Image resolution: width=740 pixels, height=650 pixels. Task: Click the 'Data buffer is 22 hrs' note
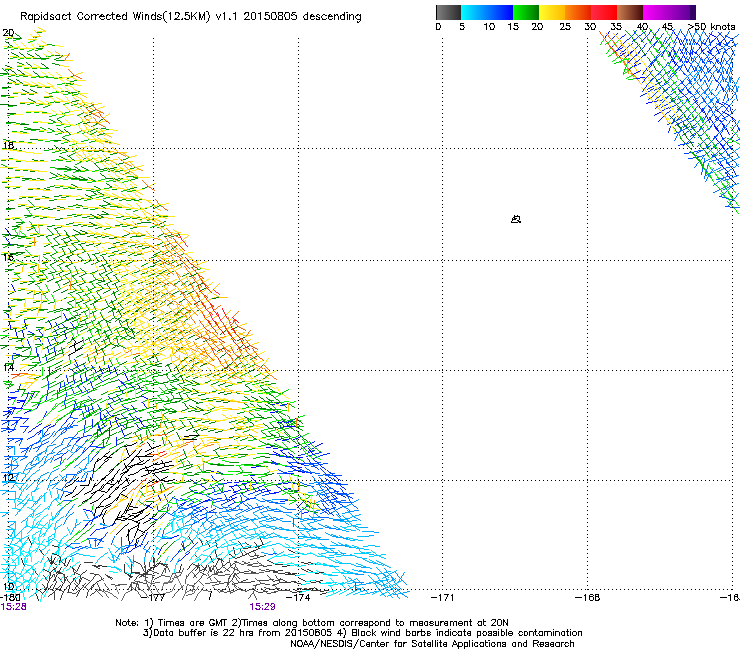[x=237, y=633]
